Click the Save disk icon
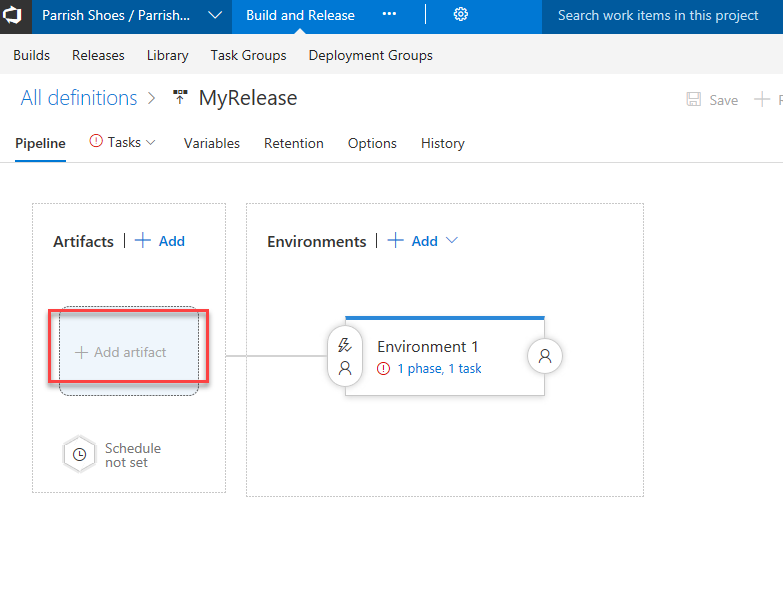 click(x=694, y=100)
